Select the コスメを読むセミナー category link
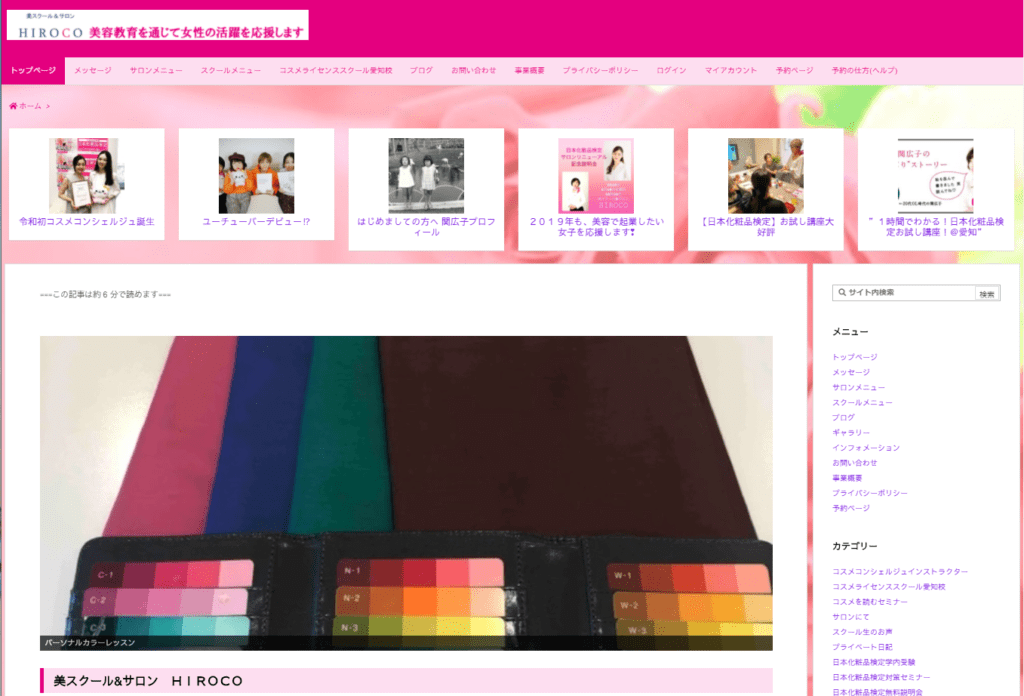The height and width of the screenshot is (696, 1024). point(870,602)
